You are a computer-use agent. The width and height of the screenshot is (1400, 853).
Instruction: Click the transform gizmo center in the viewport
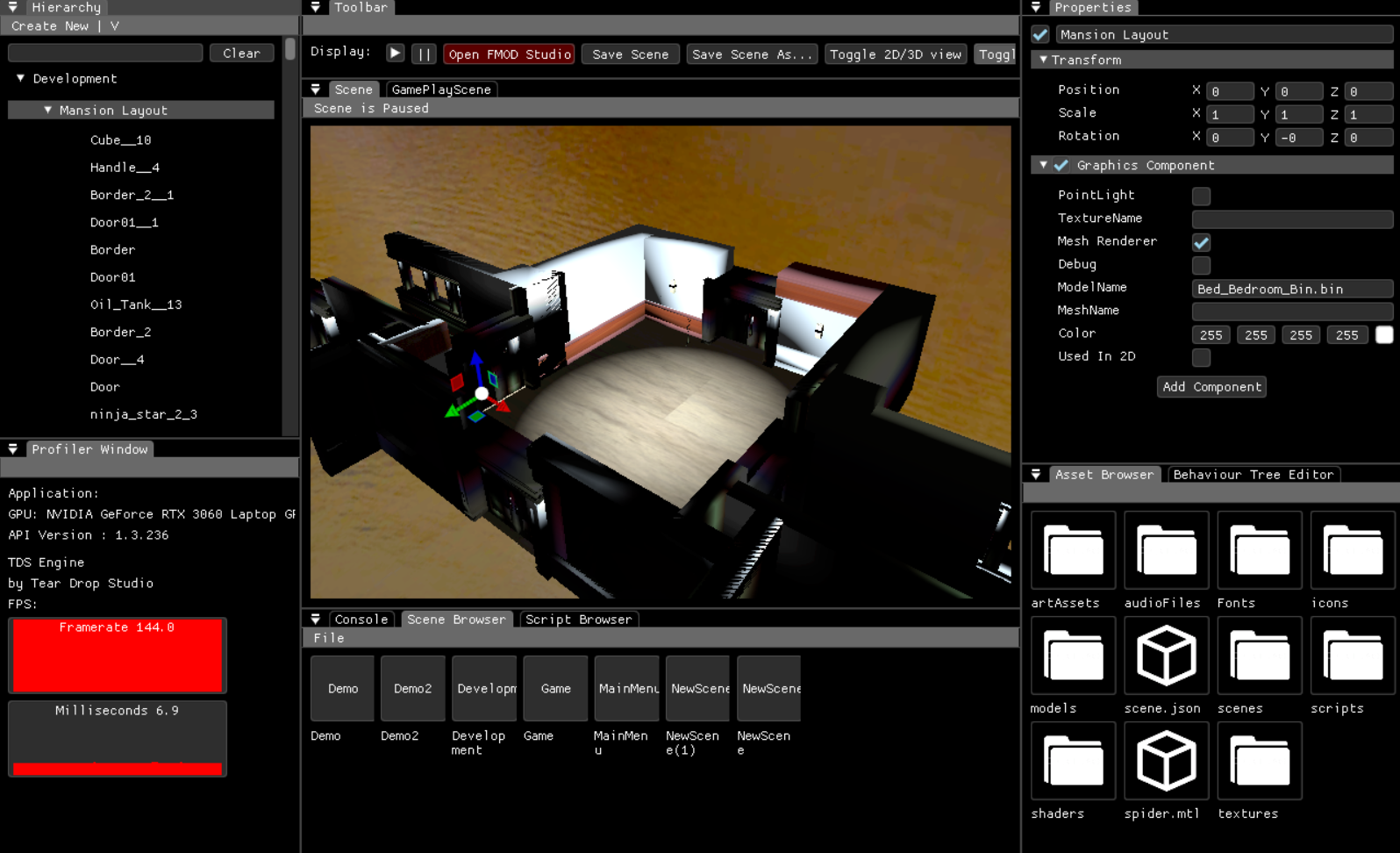[x=482, y=393]
